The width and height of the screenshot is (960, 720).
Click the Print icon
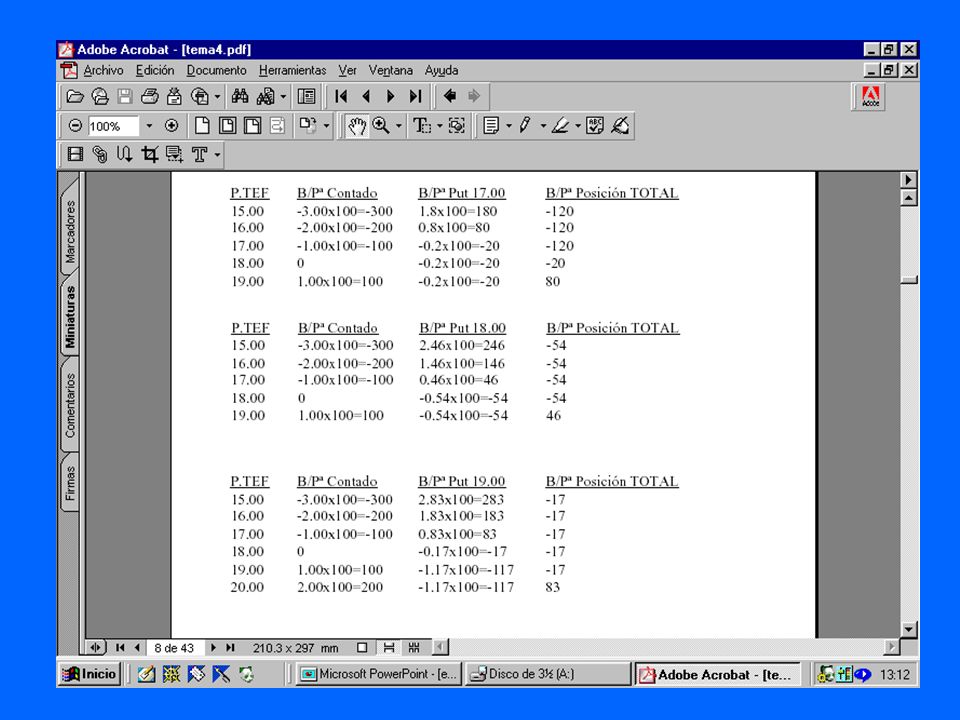tap(149, 96)
